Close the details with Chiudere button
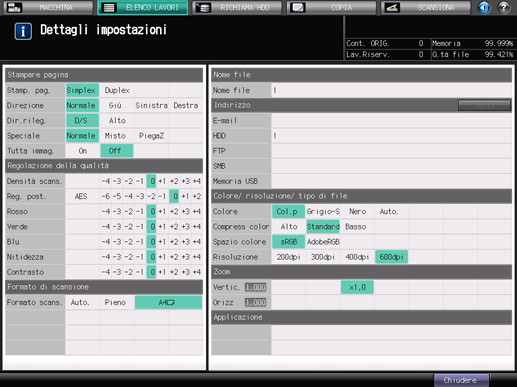 point(461,380)
